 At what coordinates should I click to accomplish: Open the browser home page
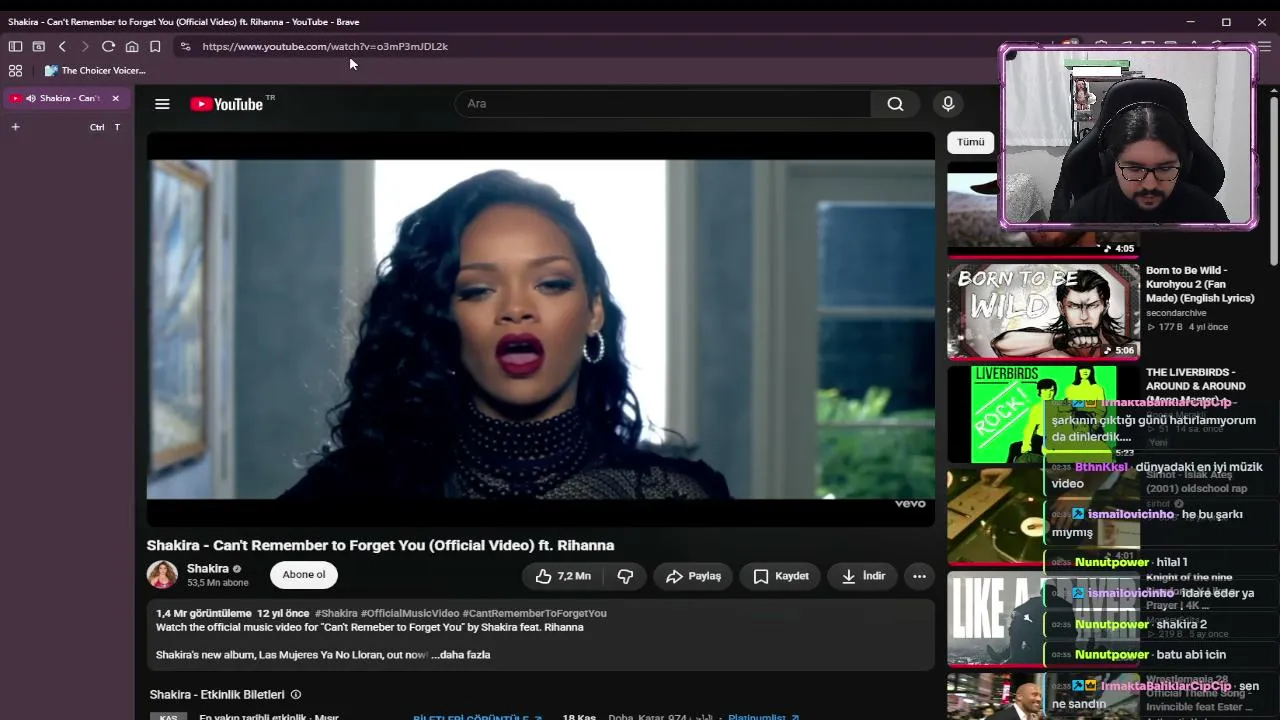pos(132,46)
